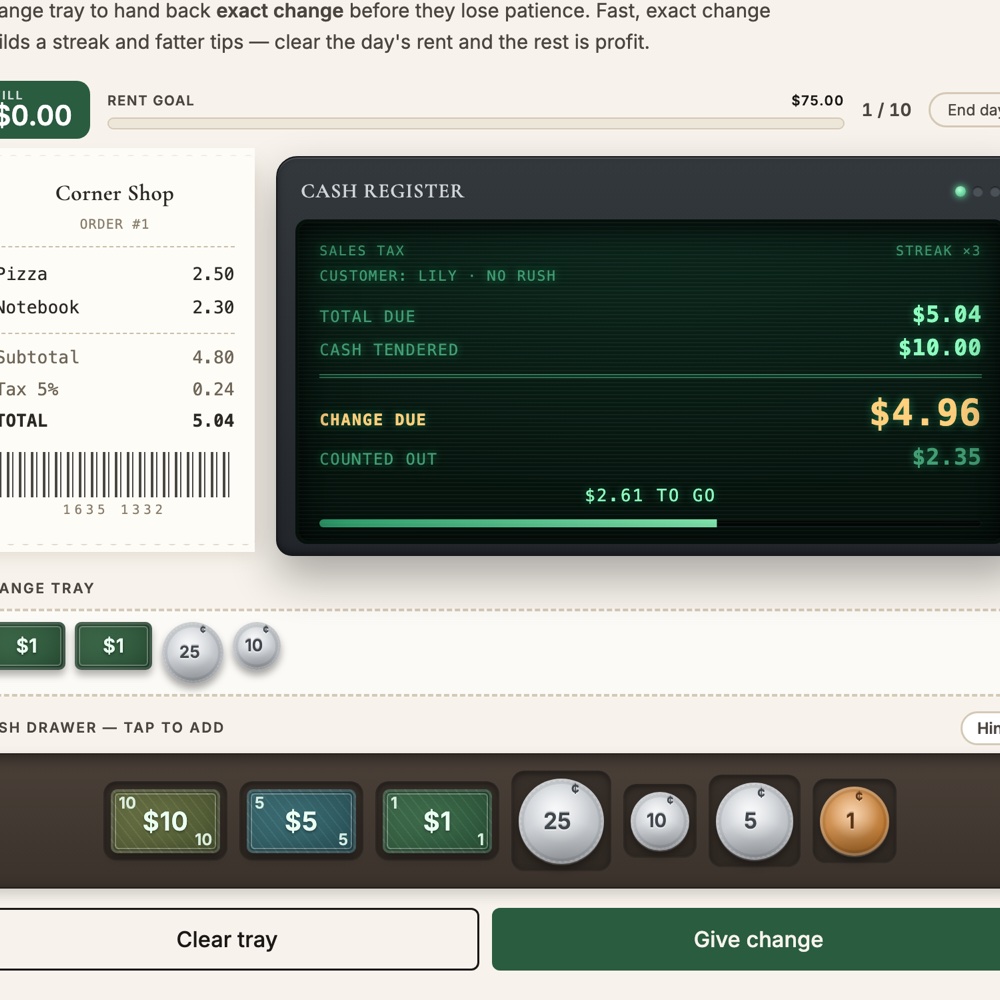Image resolution: width=1000 pixels, height=1000 pixels.
Task: Tap the 25-cent quarter in the drawer
Action: click(x=561, y=821)
